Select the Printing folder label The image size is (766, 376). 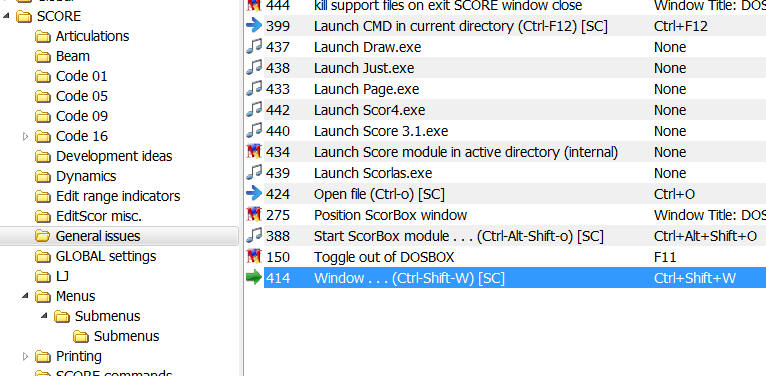pyautogui.click(x=79, y=356)
